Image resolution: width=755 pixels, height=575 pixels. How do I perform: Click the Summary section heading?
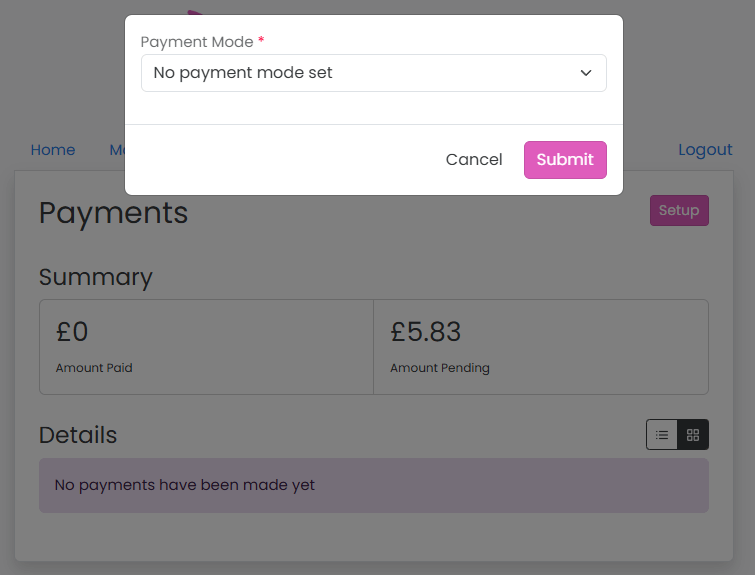96,277
